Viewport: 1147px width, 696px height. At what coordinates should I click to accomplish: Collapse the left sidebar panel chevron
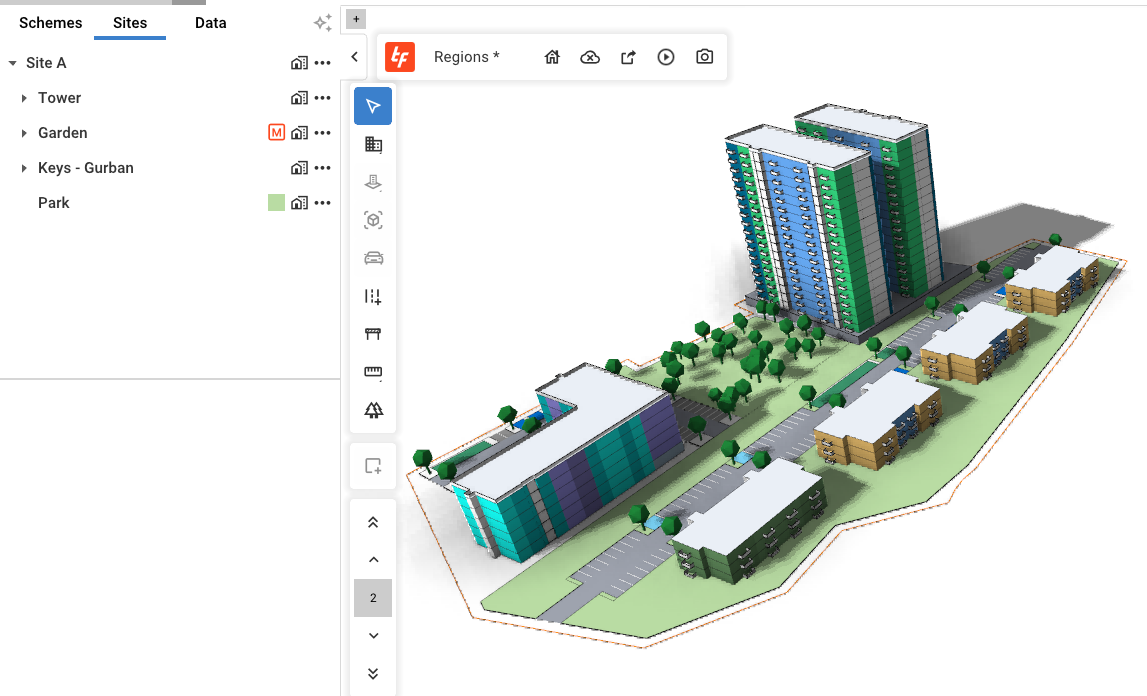click(354, 57)
